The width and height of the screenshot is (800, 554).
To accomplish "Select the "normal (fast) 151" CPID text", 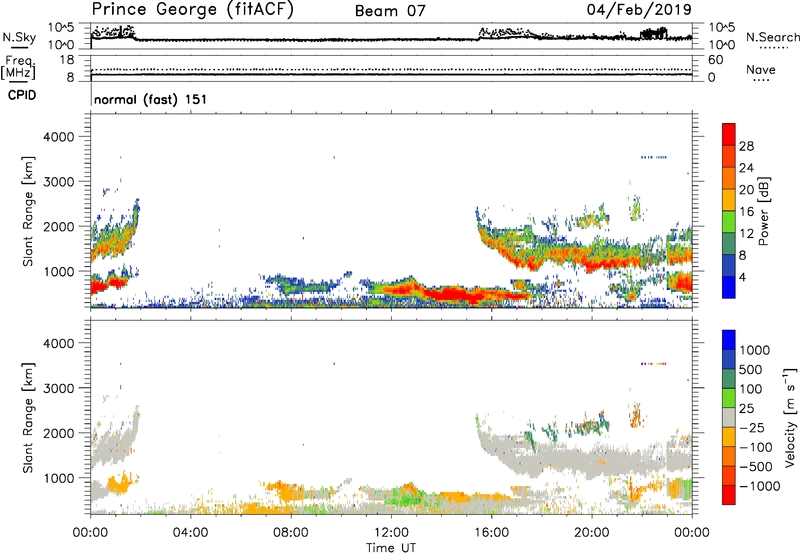I will (x=151, y=99).
